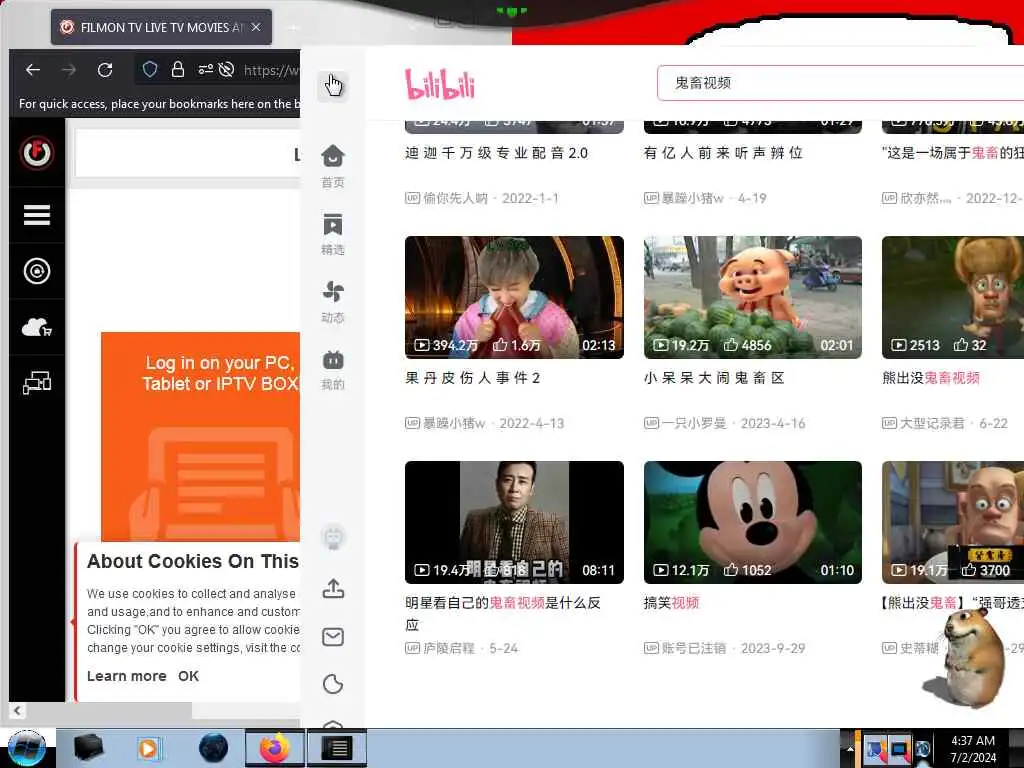1024x768 pixels.
Task: Open the 小呆呆大闹鬼畜区 pig thumbnail
Action: pos(752,297)
